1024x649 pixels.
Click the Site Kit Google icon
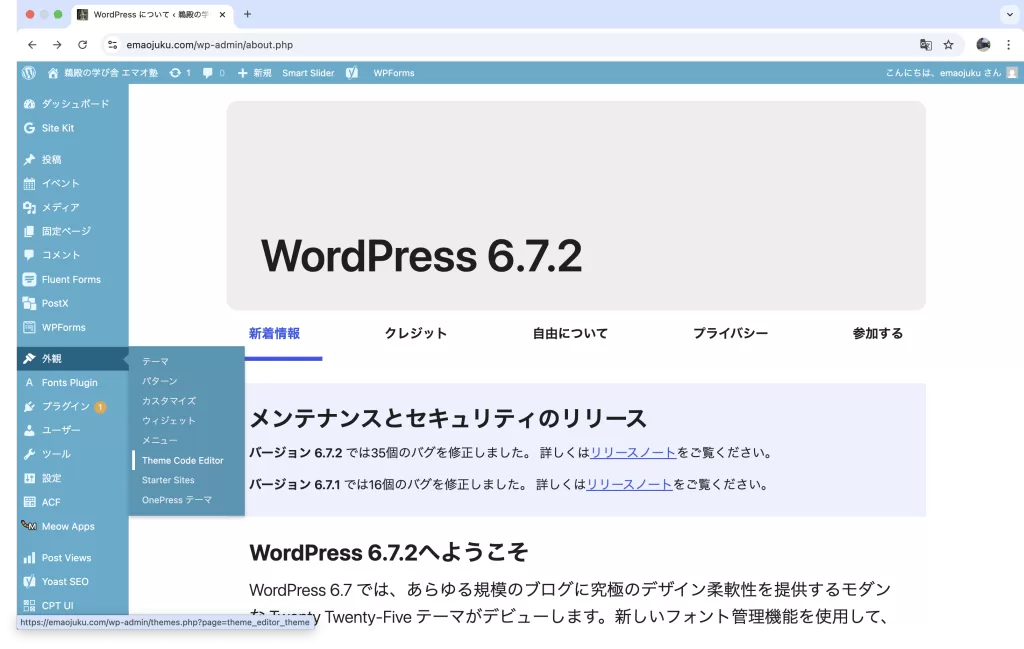29,128
